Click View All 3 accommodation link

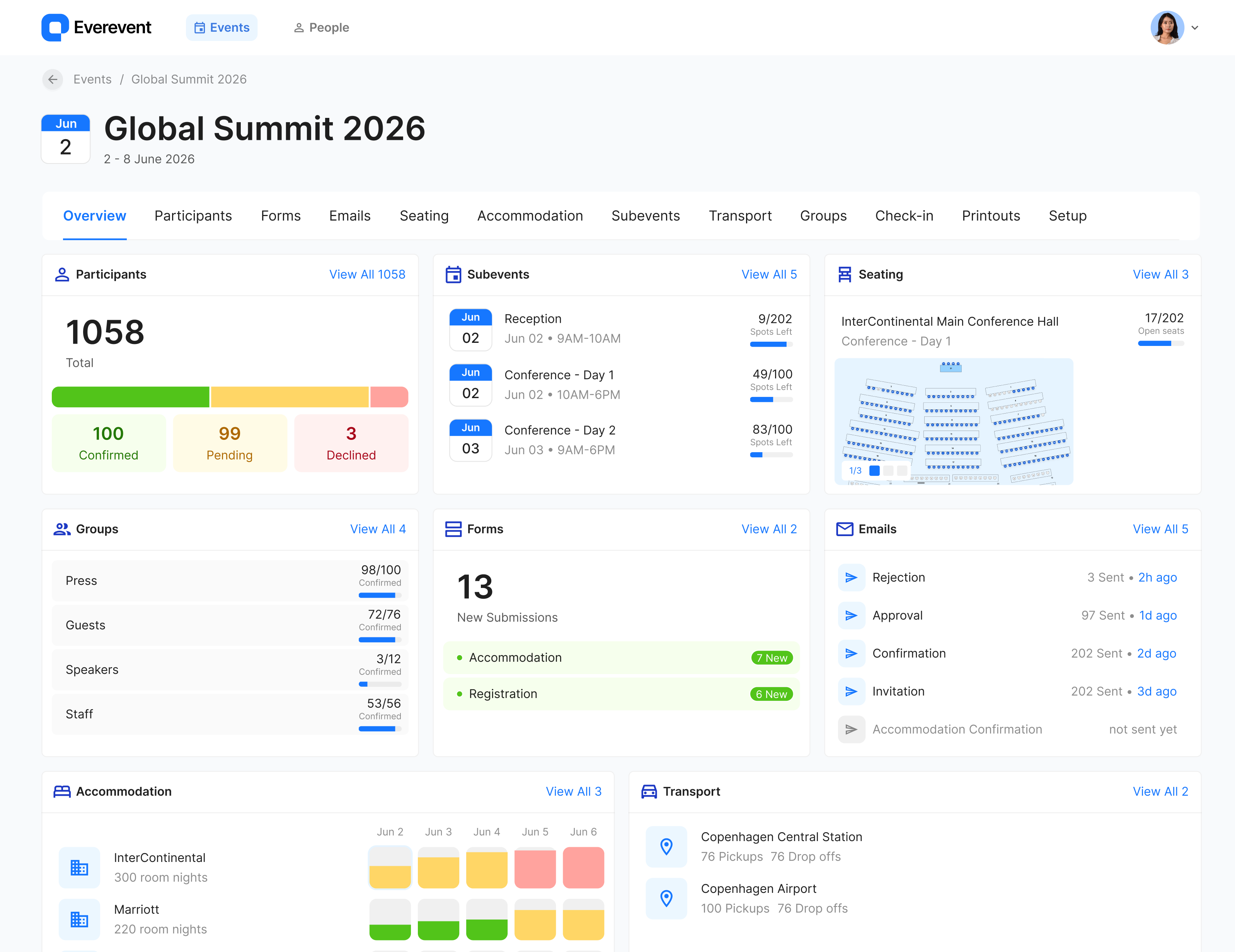pos(573,792)
